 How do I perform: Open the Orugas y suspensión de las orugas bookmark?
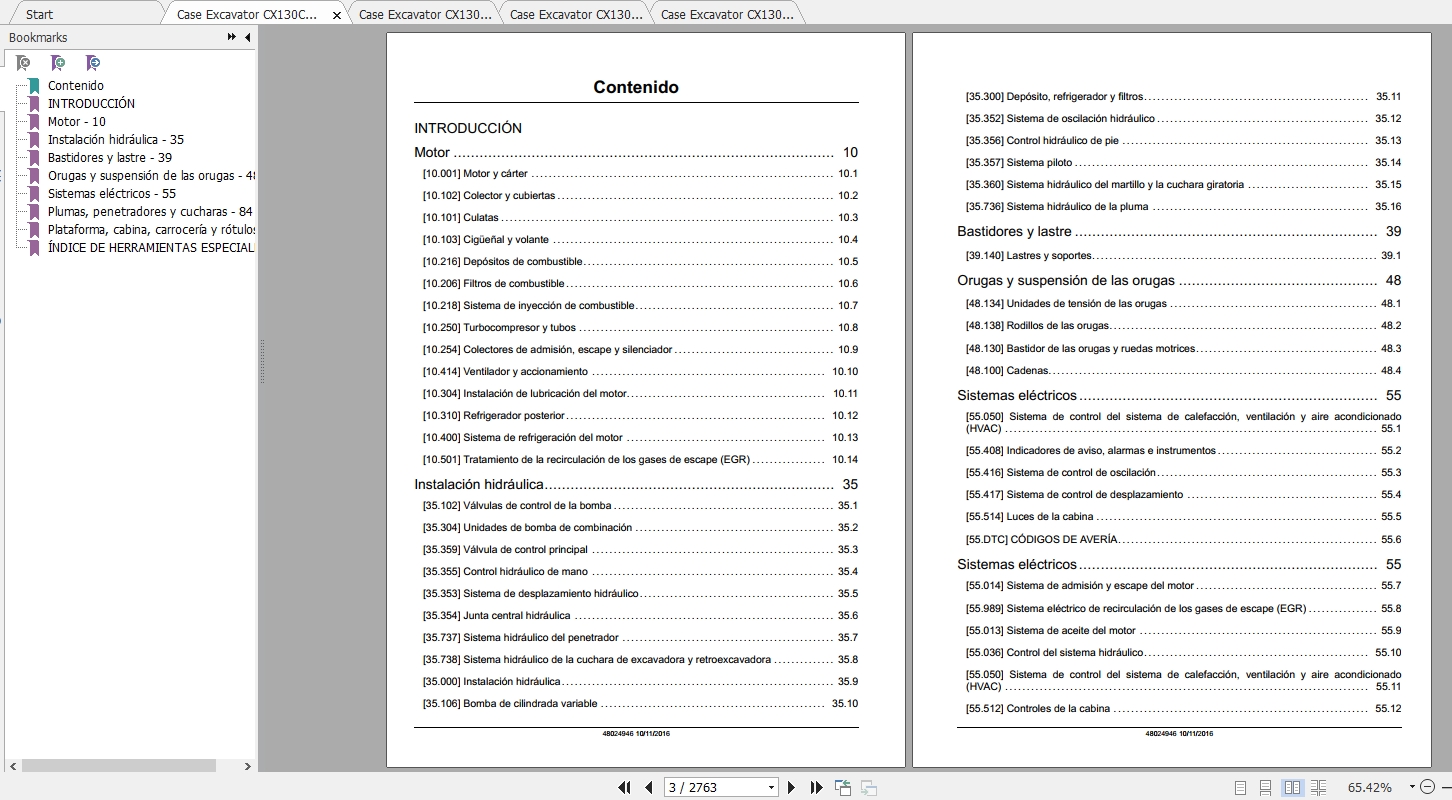coord(151,176)
